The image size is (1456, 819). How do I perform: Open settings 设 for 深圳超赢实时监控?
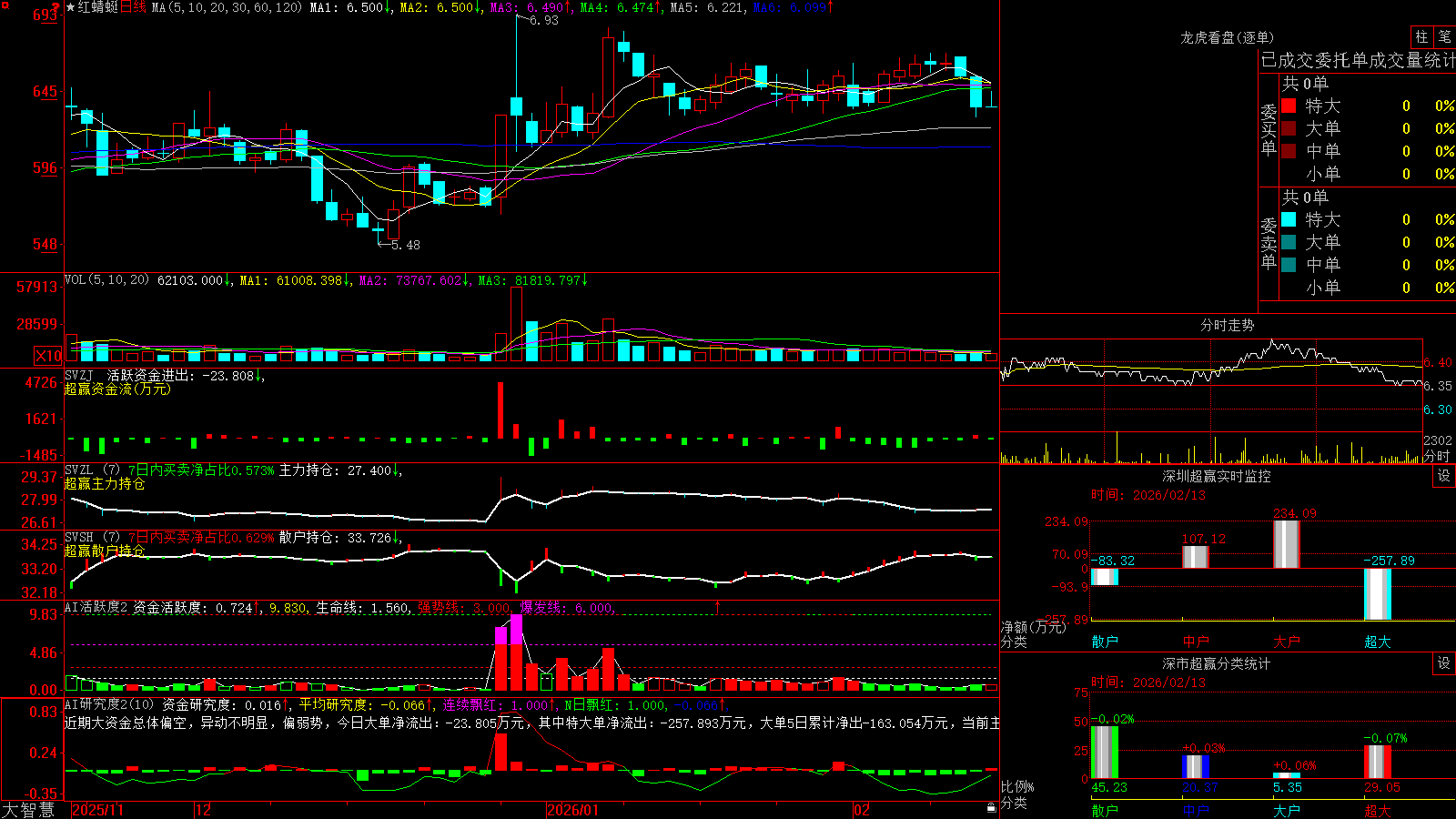pyautogui.click(x=1443, y=476)
